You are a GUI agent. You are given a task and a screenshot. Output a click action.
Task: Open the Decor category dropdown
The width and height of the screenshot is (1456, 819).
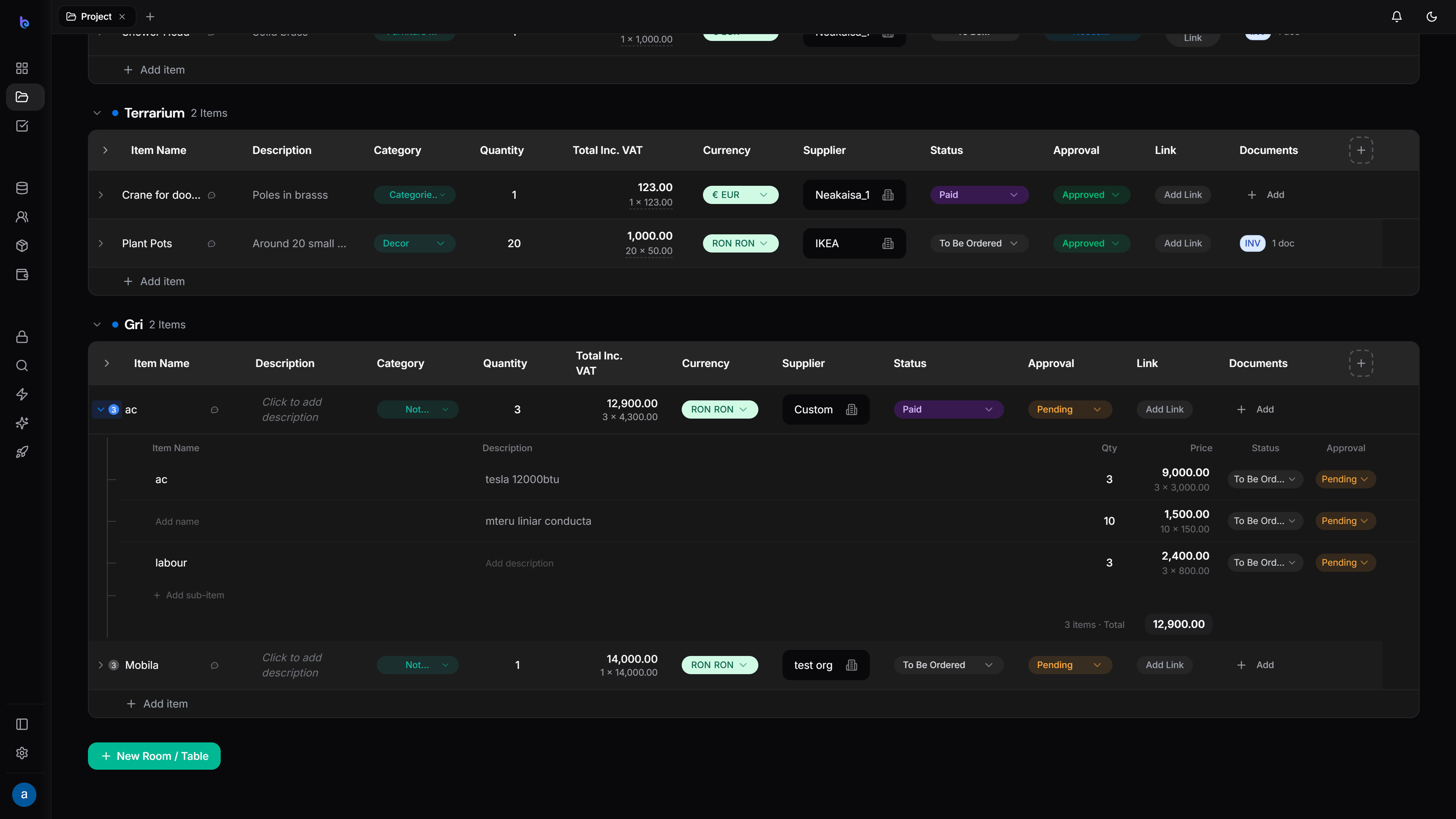point(414,243)
